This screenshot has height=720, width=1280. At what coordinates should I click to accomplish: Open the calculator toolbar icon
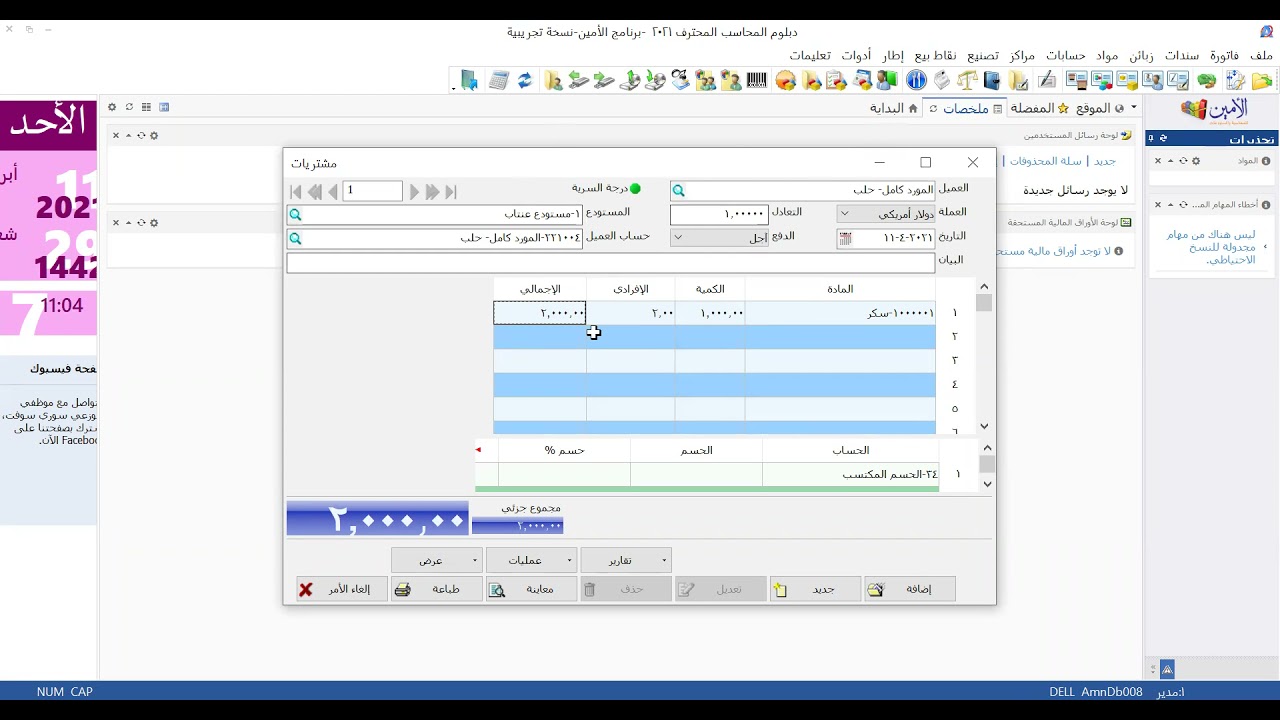(499, 80)
